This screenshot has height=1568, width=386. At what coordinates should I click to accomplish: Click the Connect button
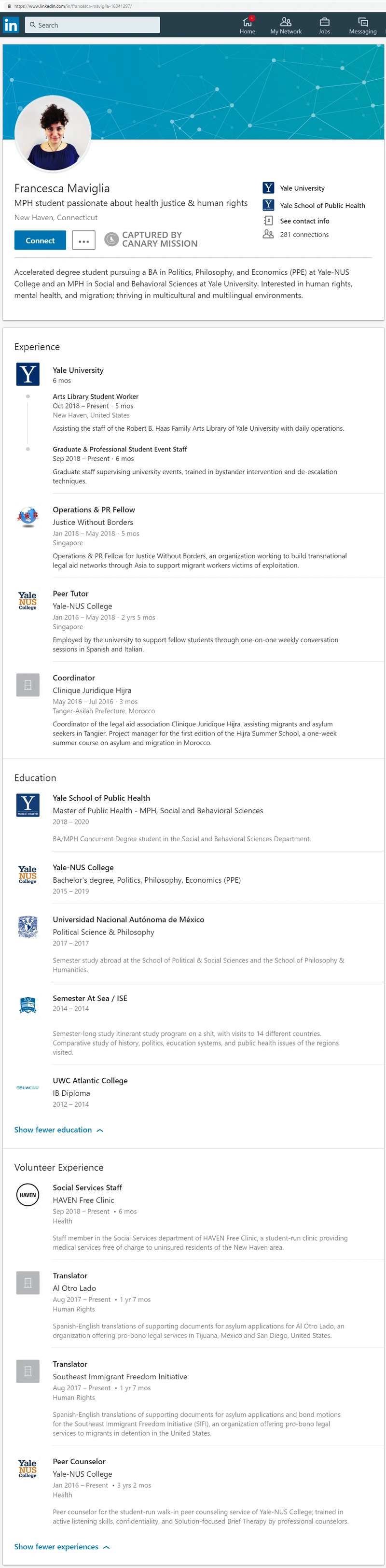coord(40,240)
